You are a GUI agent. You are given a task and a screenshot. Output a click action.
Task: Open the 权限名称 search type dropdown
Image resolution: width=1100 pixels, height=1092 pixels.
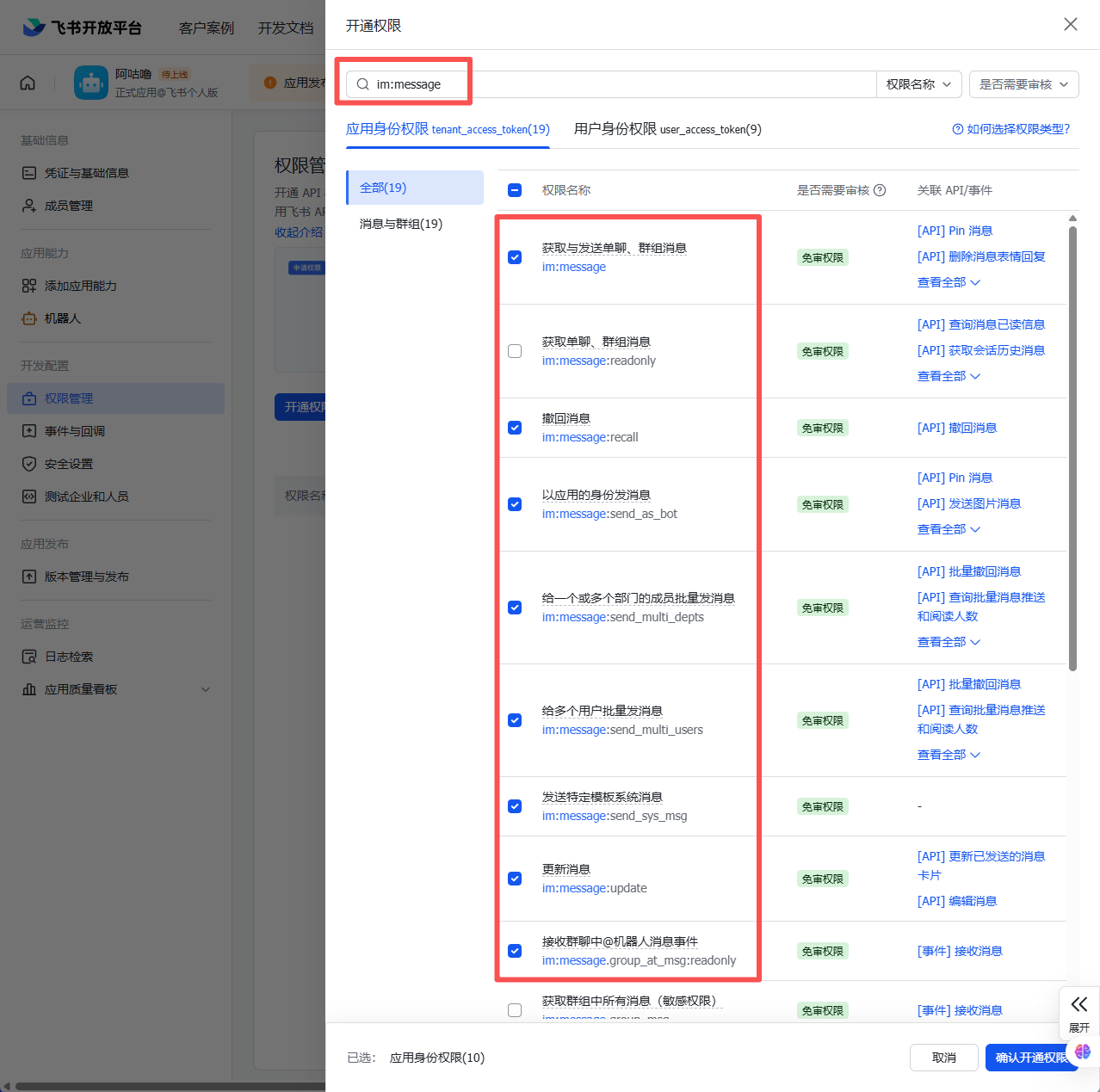click(918, 84)
